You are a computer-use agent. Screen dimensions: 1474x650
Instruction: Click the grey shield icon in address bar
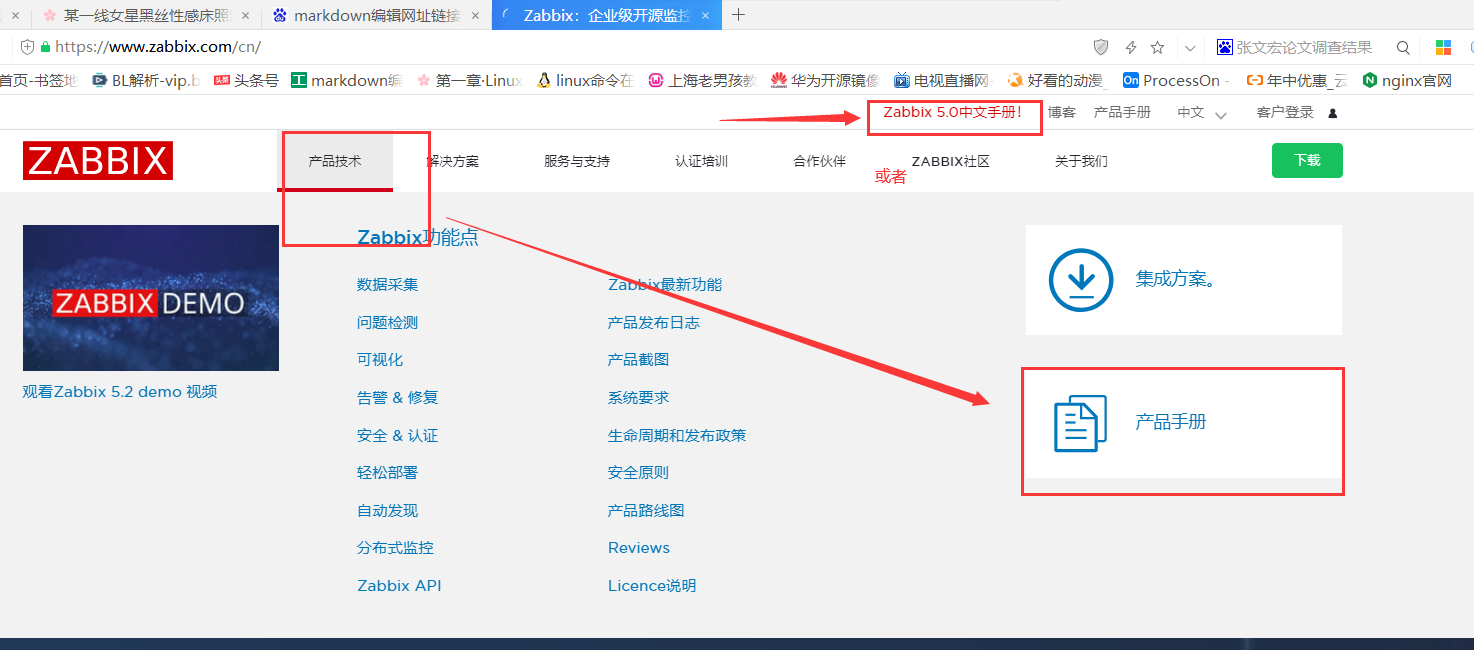(1101, 47)
